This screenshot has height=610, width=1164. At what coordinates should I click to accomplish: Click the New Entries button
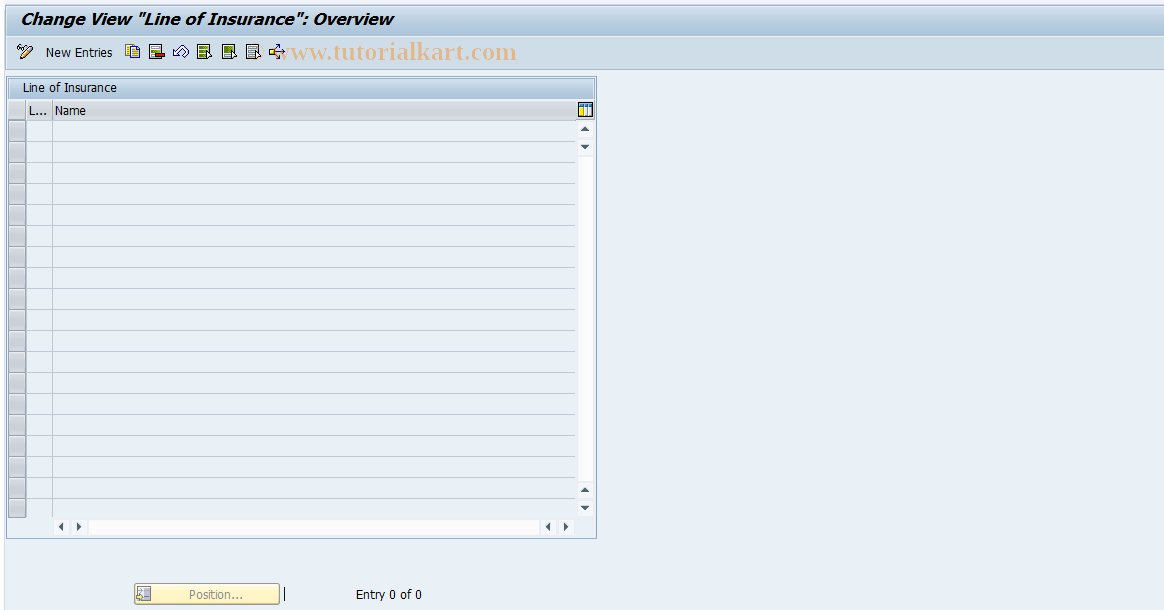[79, 53]
